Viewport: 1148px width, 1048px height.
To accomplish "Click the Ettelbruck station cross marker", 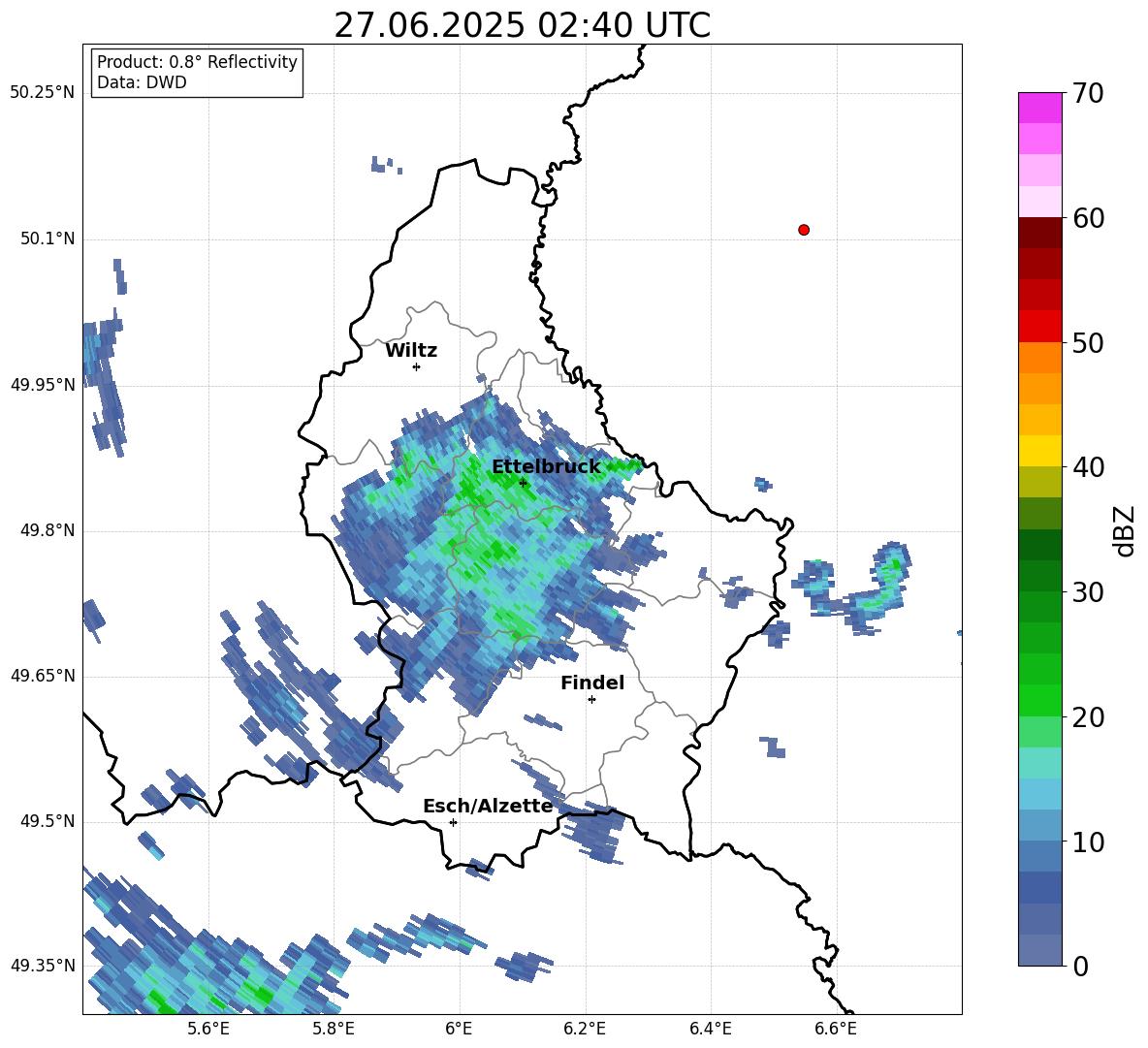I will click(522, 483).
